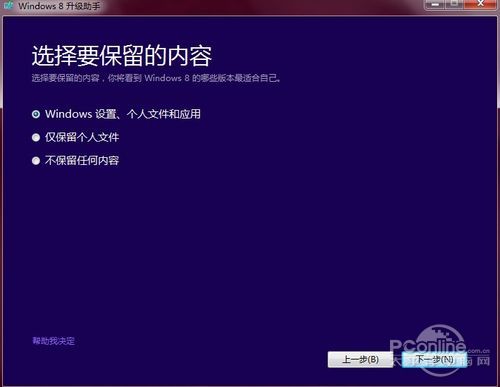Go back with the 上一步(B) button
This screenshot has height=387, width=500.
[x=360, y=360]
